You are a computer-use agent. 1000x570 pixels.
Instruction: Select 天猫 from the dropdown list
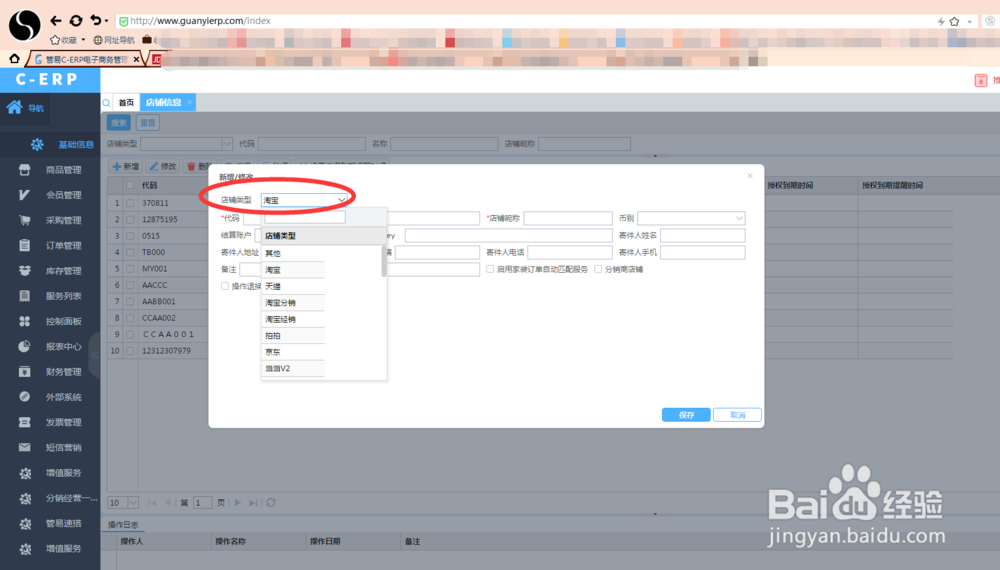pos(293,286)
